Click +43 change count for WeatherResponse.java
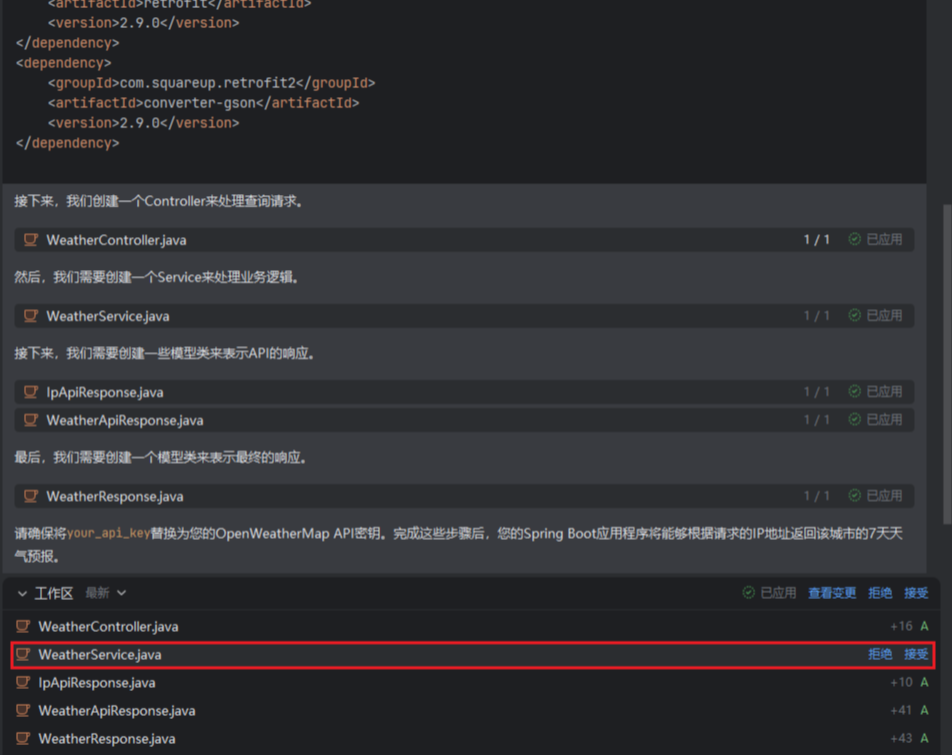The width and height of the screenshot is (952, 755). 902,739
